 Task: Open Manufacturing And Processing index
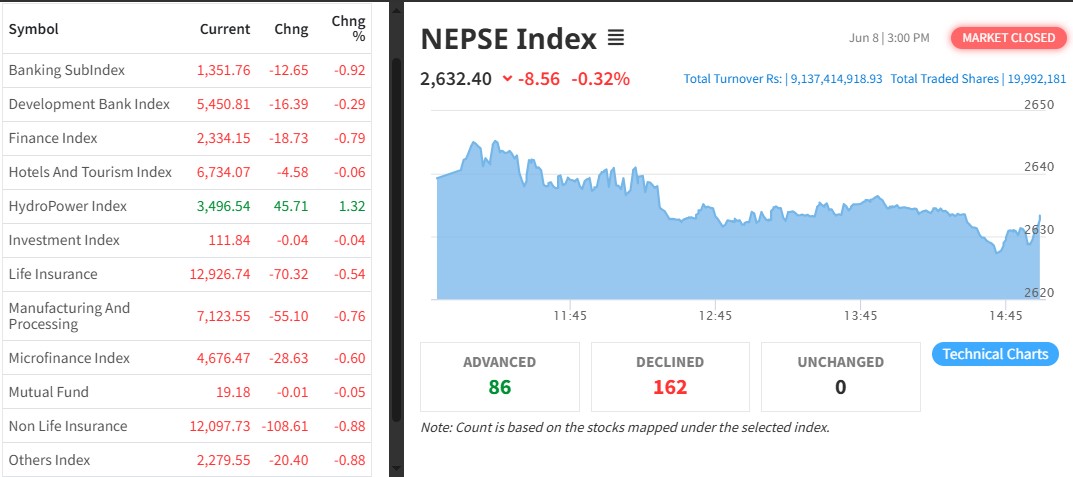(69, 316)
